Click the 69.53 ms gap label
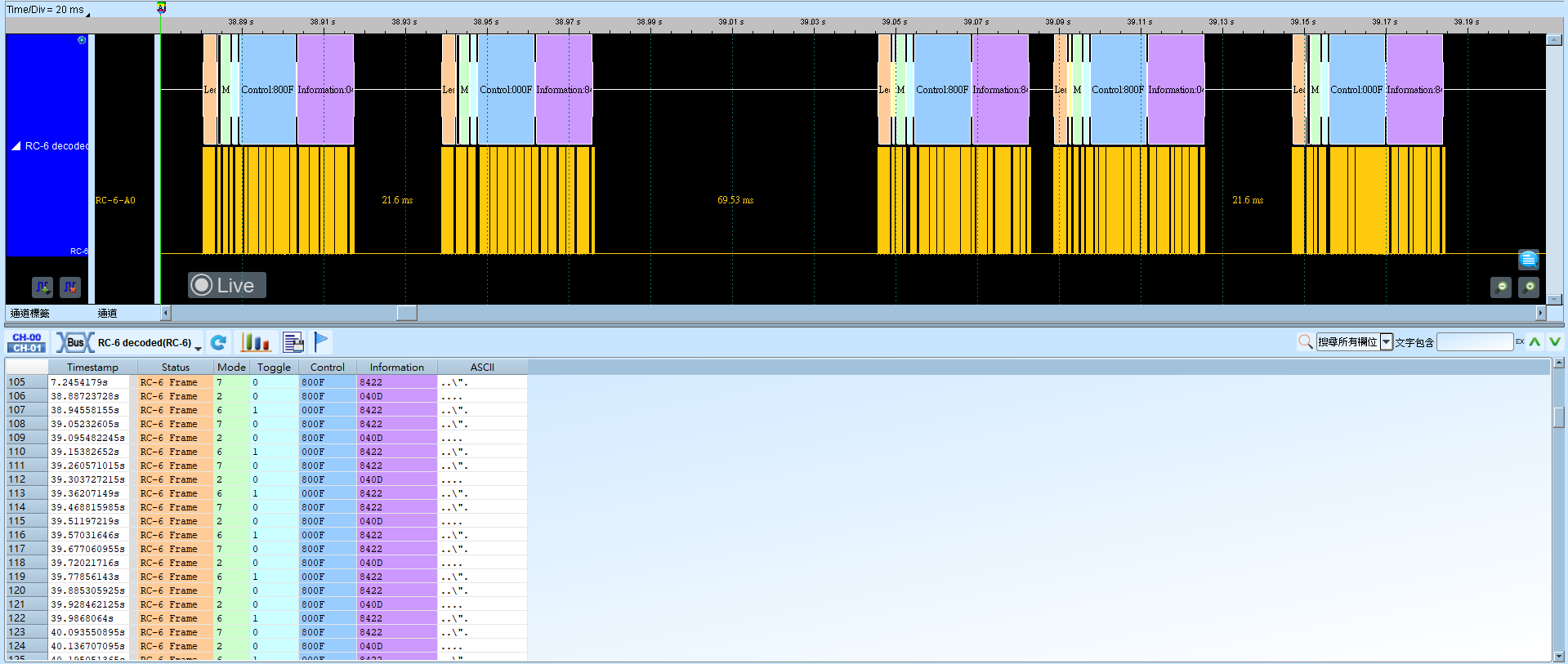Viewport: 1568px width, 664px height. [x=735, y=200]
